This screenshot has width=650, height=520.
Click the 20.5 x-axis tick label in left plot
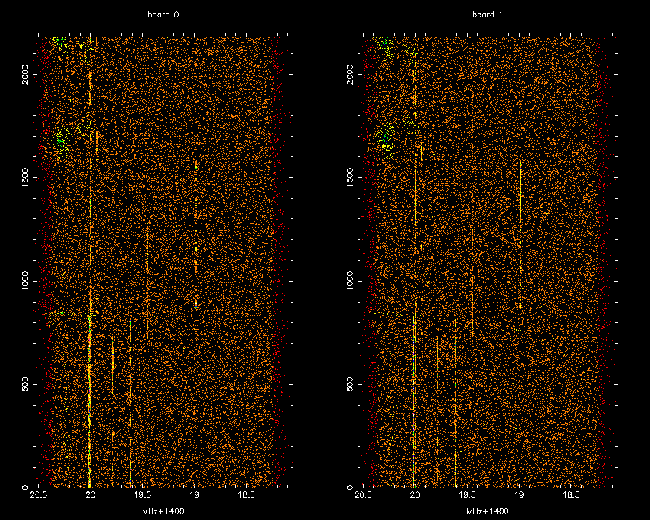pos(39,494)
